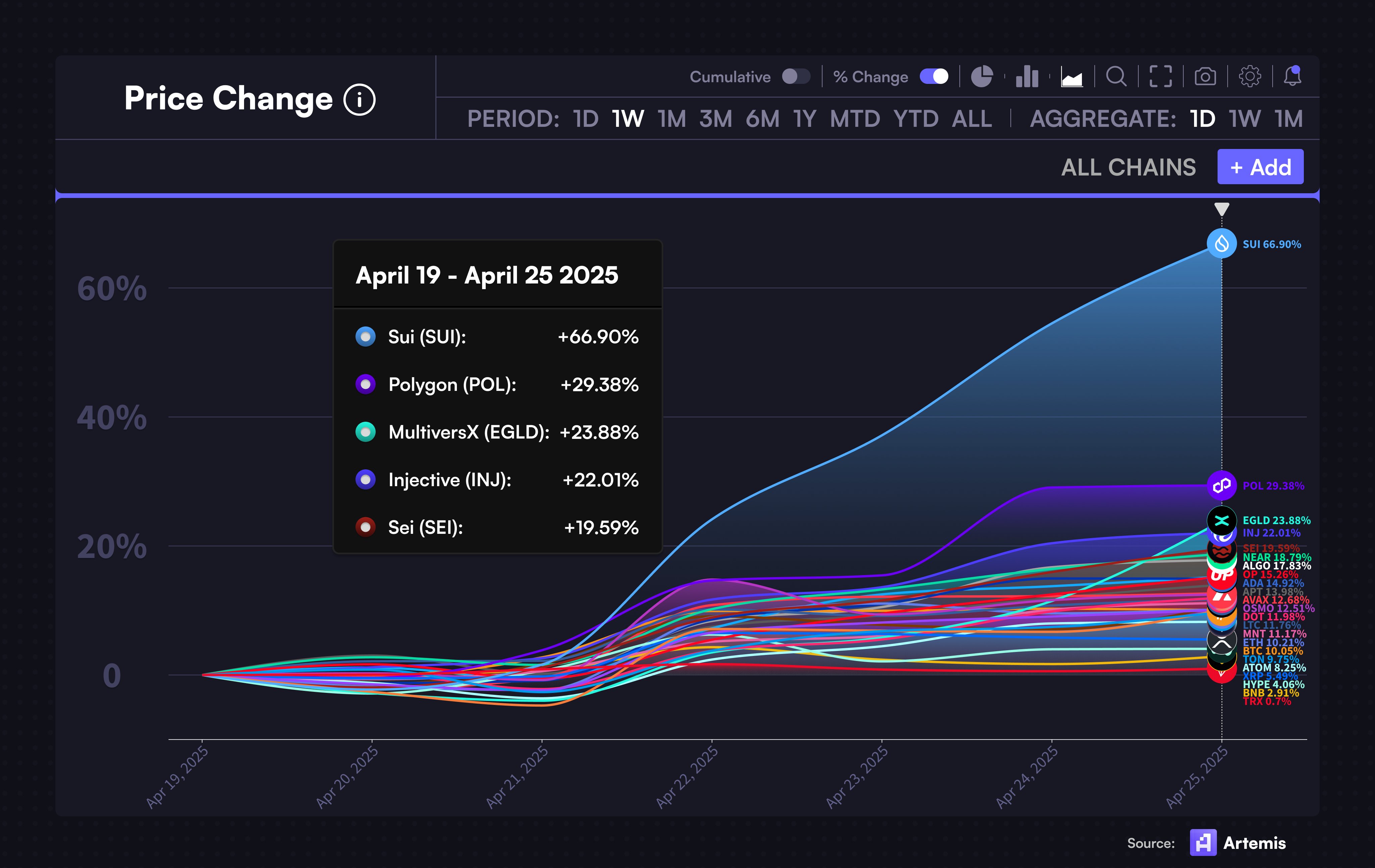Viewport: 1375px width, 868px height.
Task: Click the Polygon (POL) tooltip row text
Action: pyautogui.click(x=452, y=385)
